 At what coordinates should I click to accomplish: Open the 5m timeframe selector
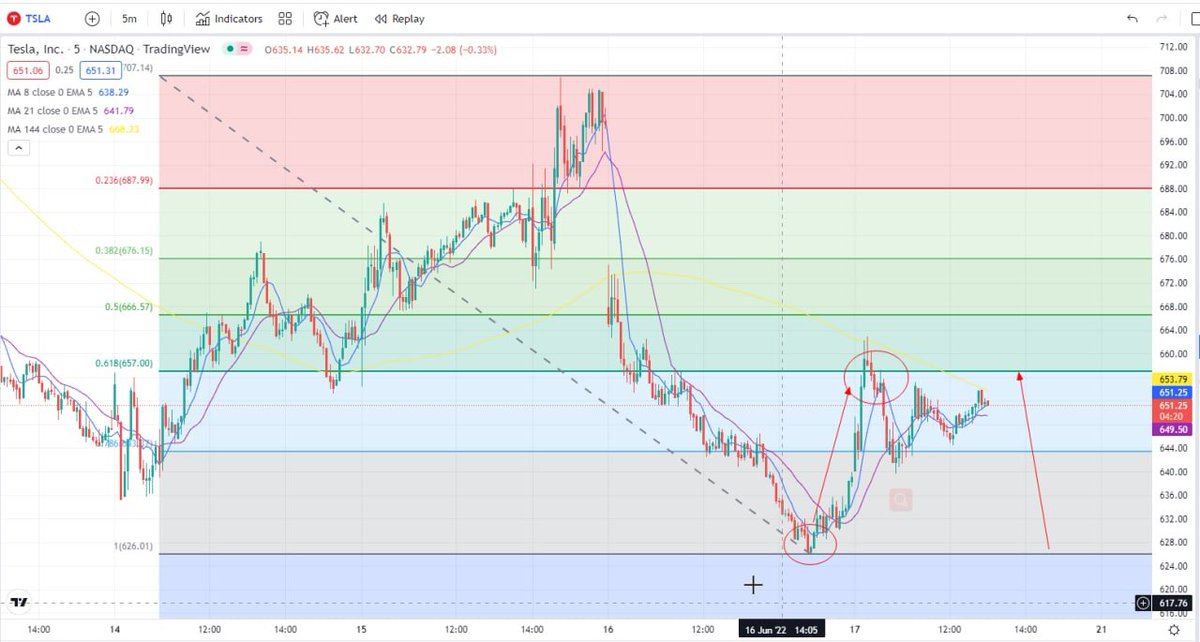pos(129,18)
